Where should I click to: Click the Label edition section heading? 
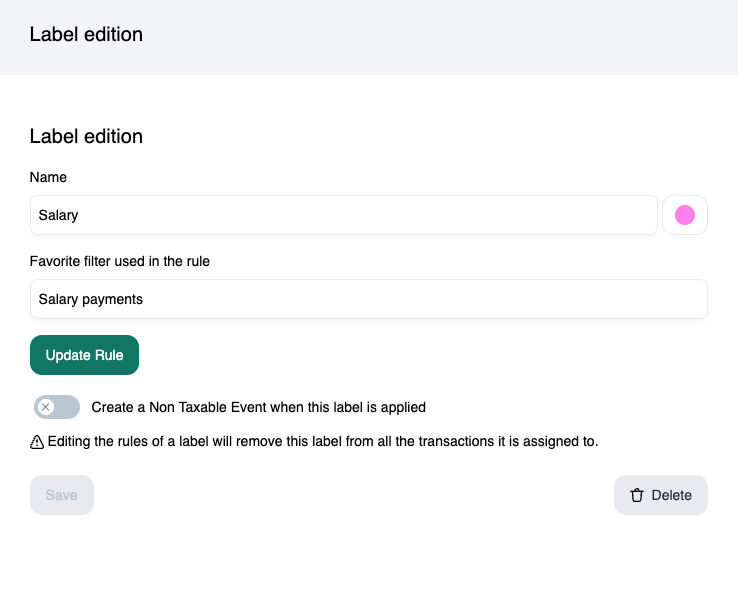(86, 136)
